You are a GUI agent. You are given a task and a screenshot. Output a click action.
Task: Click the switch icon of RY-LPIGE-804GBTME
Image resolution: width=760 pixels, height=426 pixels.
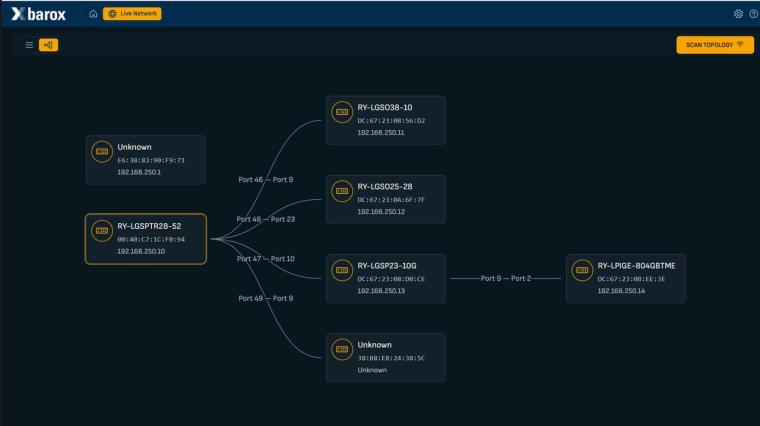point(582,270)
